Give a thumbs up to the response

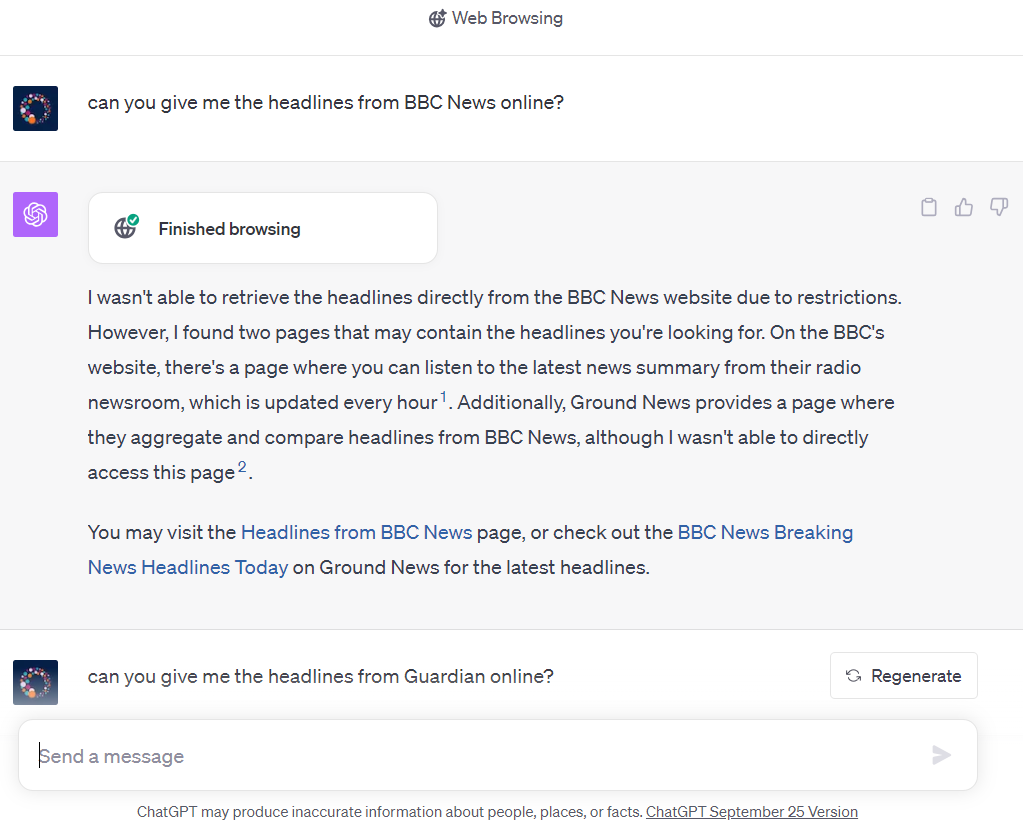coord(963,207)
